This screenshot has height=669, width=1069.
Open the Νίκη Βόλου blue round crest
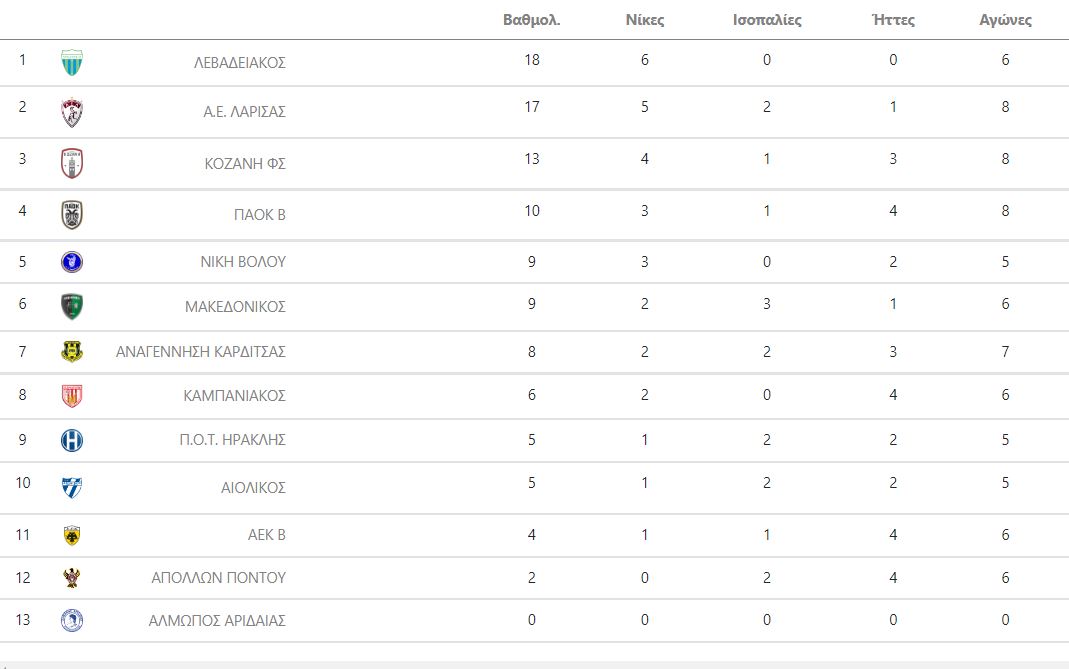72,262
